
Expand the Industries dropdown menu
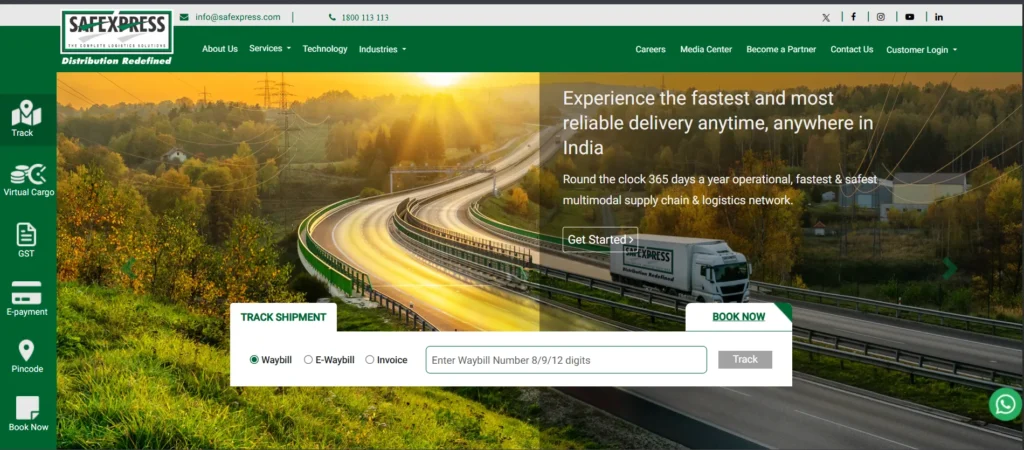(382, 49)
